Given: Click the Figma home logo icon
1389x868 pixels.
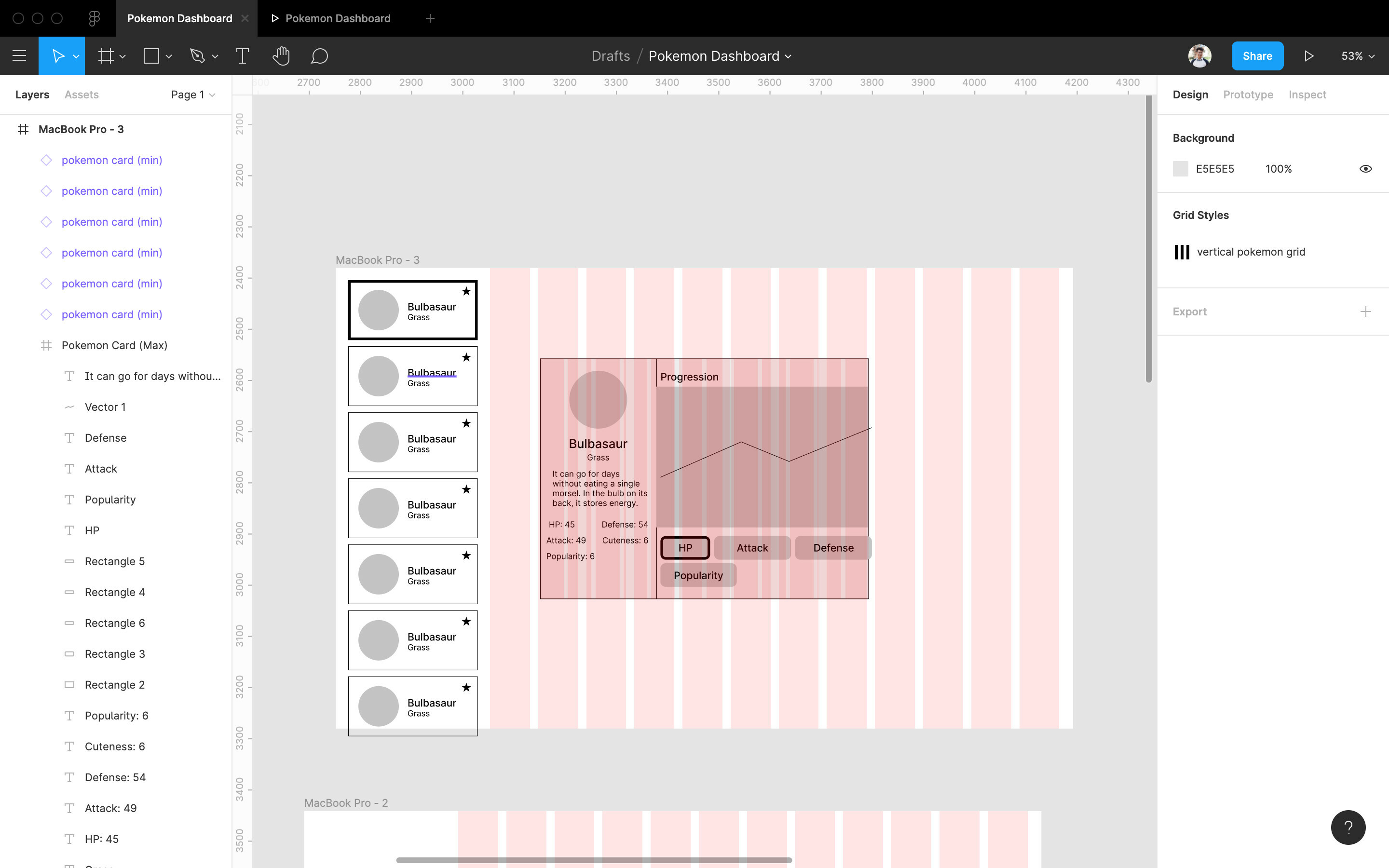Looking at the screenshot, I should (x=95, y=18).
